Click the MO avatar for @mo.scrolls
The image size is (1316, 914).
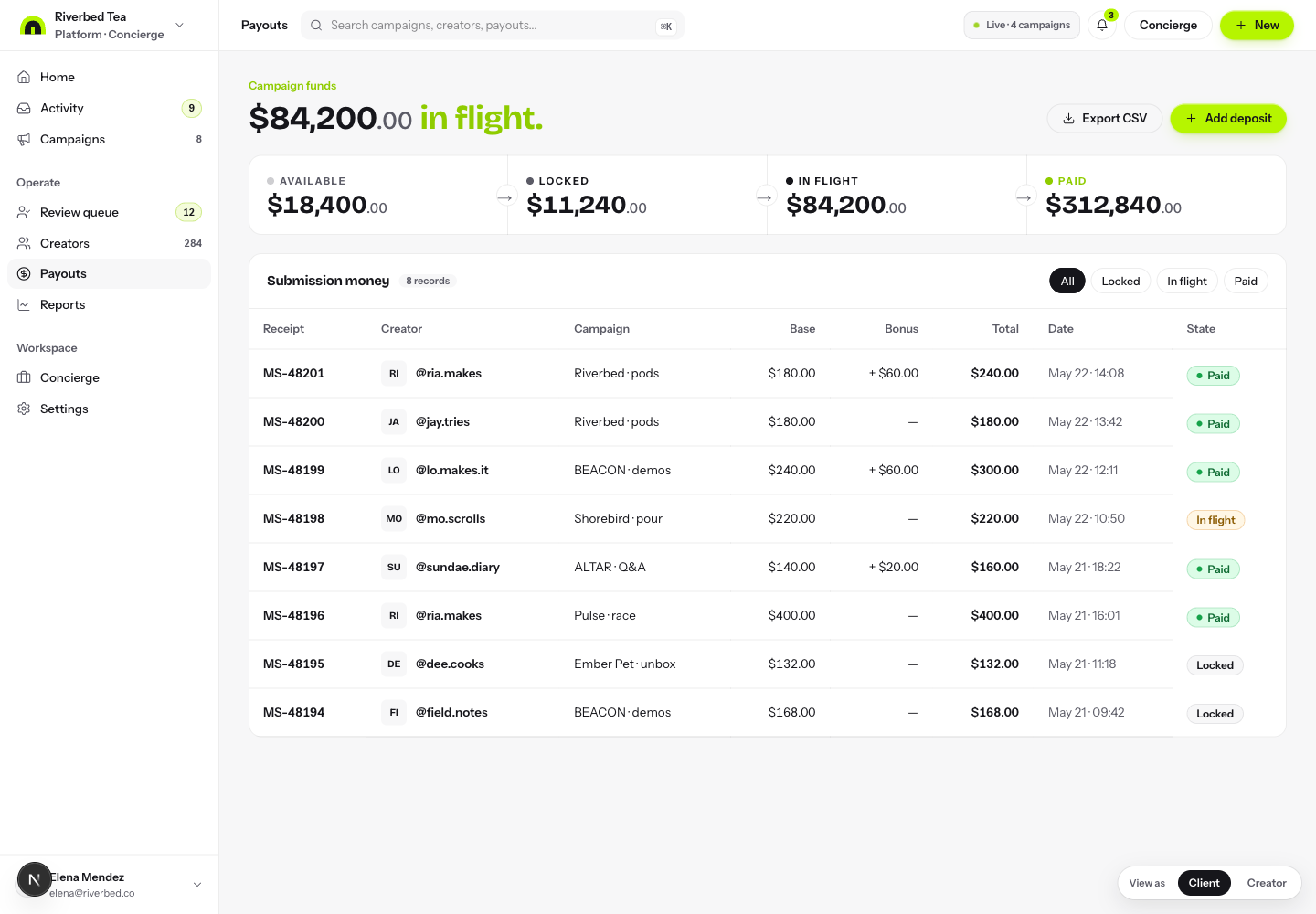(394, 518)
